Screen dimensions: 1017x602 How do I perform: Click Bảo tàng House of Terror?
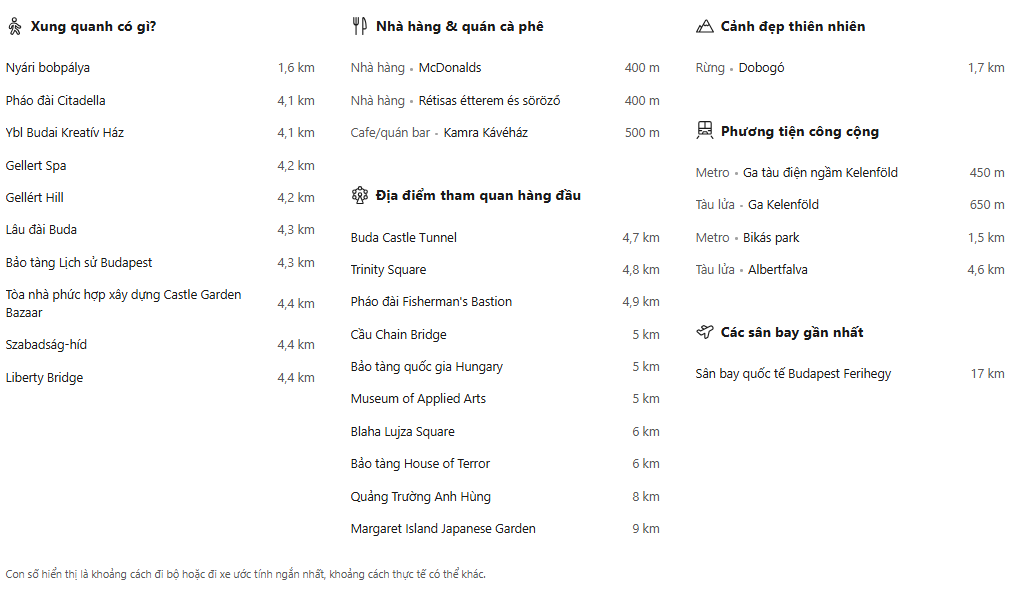[x=420, y=464]
